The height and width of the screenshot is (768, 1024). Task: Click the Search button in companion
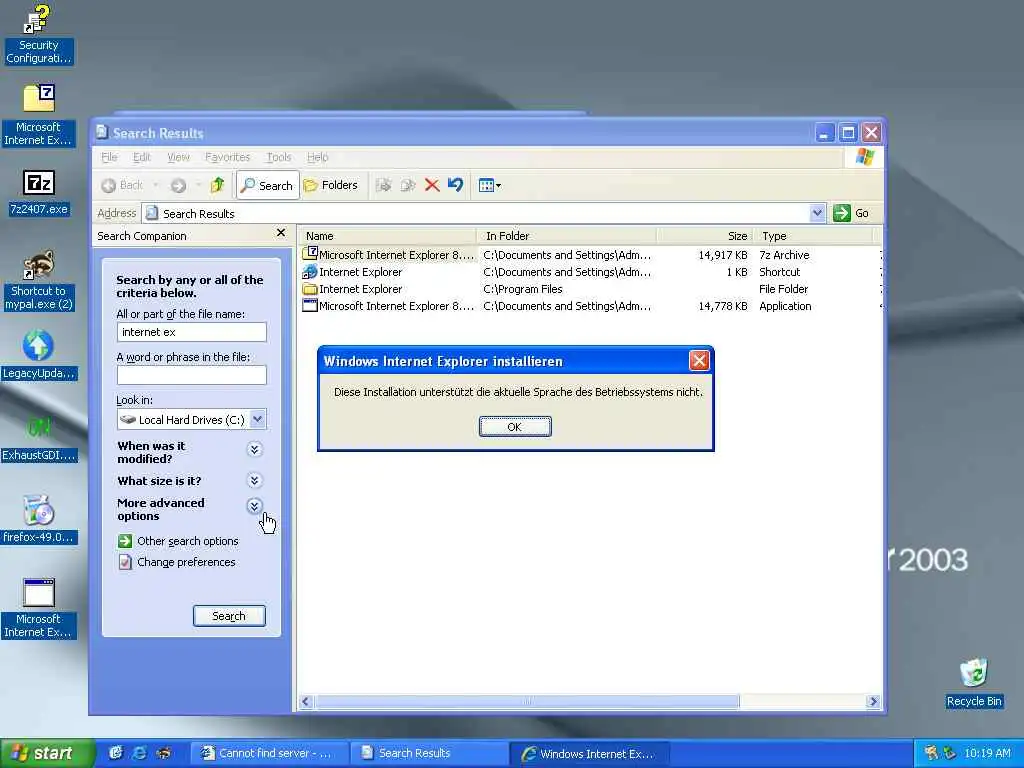click(229, 616)
